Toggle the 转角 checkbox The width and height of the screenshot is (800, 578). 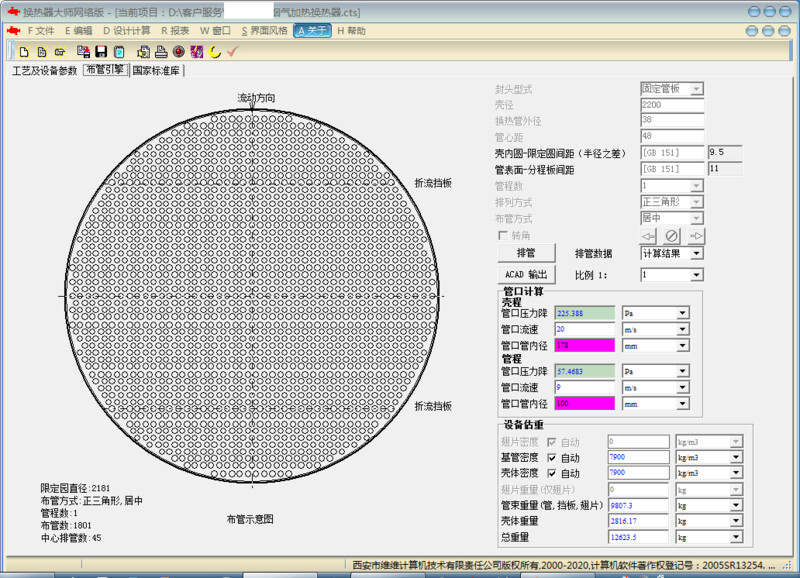503,235
